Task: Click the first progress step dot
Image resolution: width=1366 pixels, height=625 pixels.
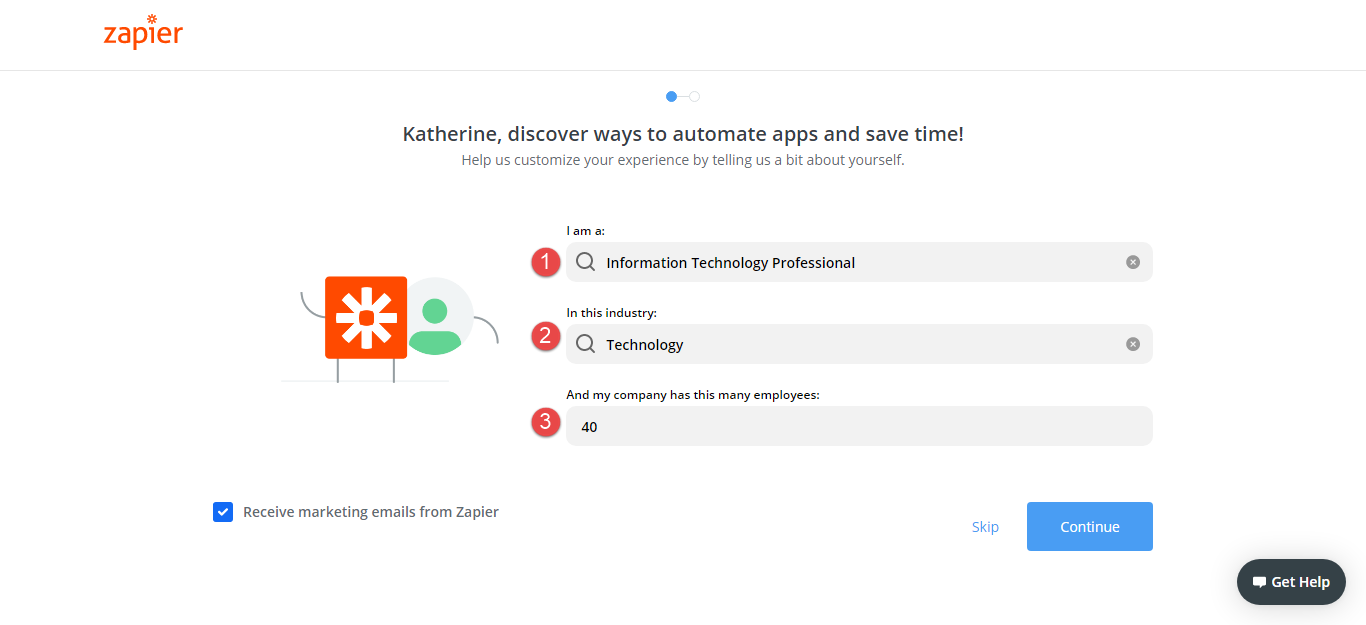Action: pos(671,96)
